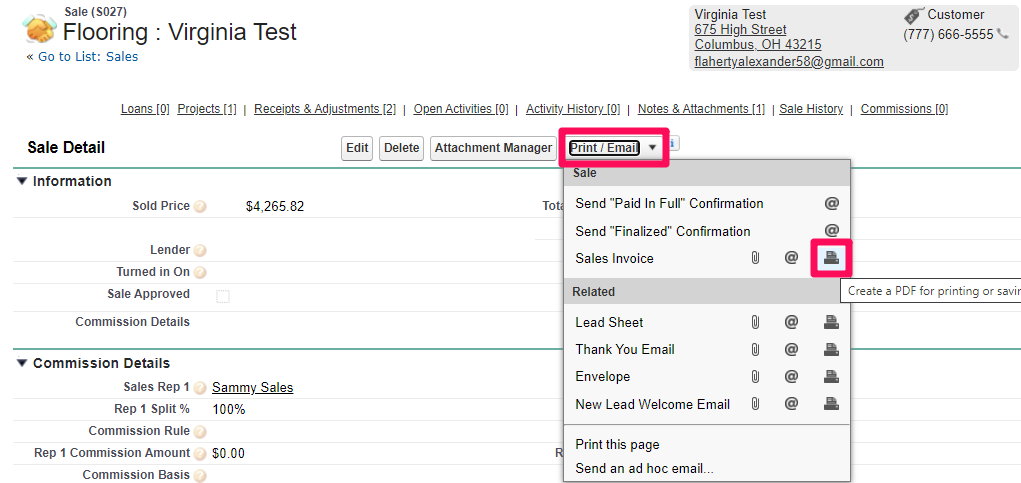Select Sales Invoice menu entry

pyautogui.click(x=614, y=258)
